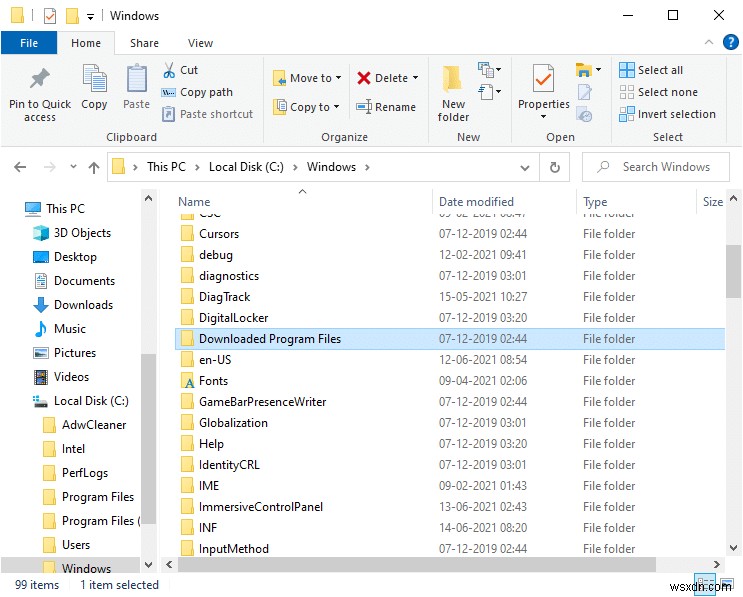Open Recent locations dropdown arrow
743x597 pixels.
[73, 167]
